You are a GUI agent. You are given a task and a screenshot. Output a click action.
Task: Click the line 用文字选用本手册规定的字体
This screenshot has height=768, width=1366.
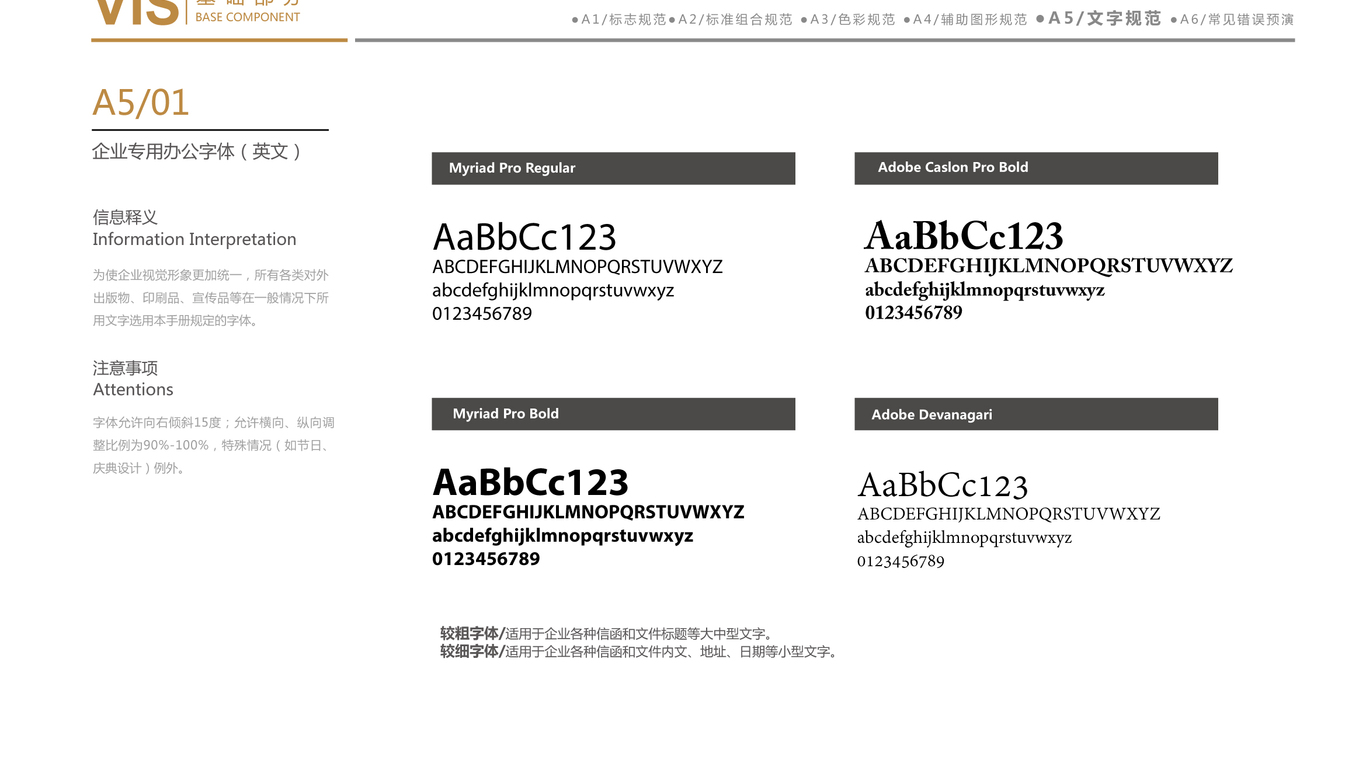(x=176, y=321)
